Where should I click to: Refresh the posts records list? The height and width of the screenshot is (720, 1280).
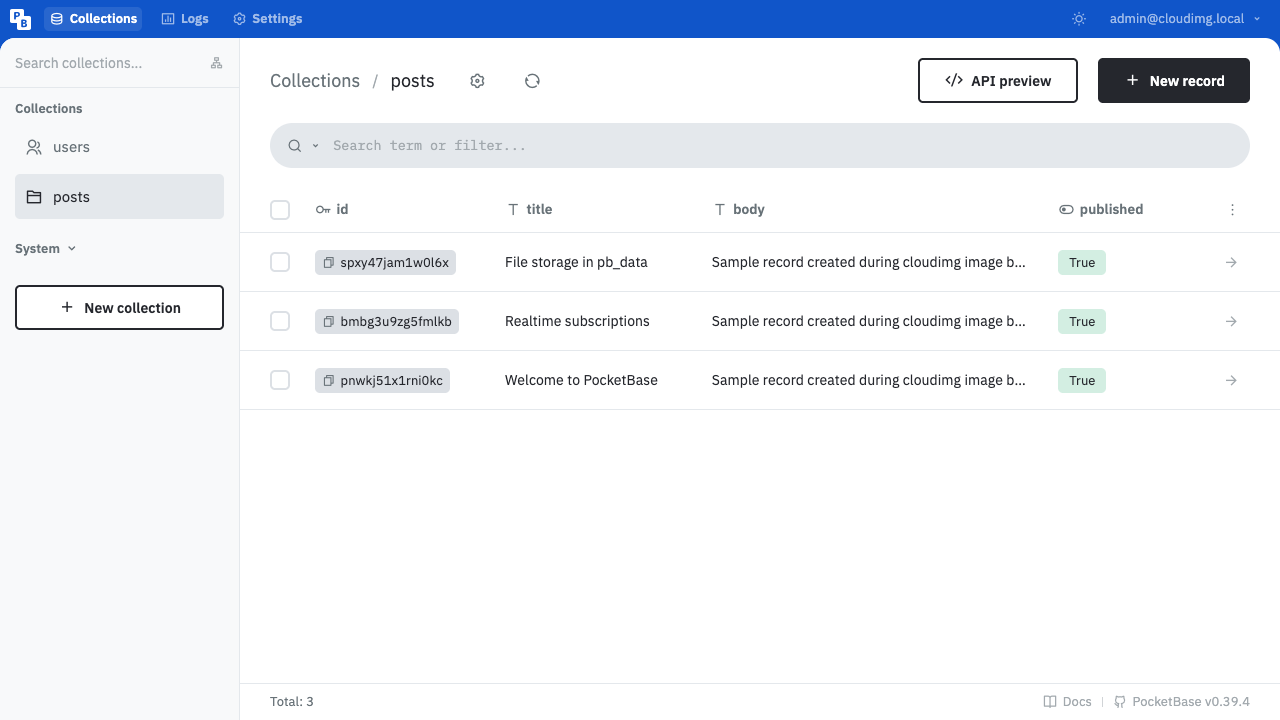pyautogui.click(x=532, y=81)
